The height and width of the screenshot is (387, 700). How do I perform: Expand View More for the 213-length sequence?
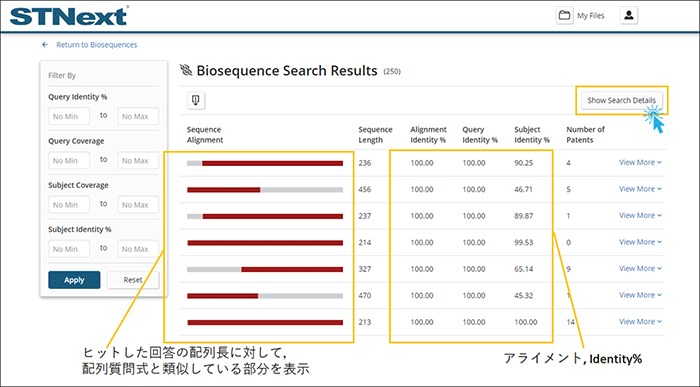(640, 322)
